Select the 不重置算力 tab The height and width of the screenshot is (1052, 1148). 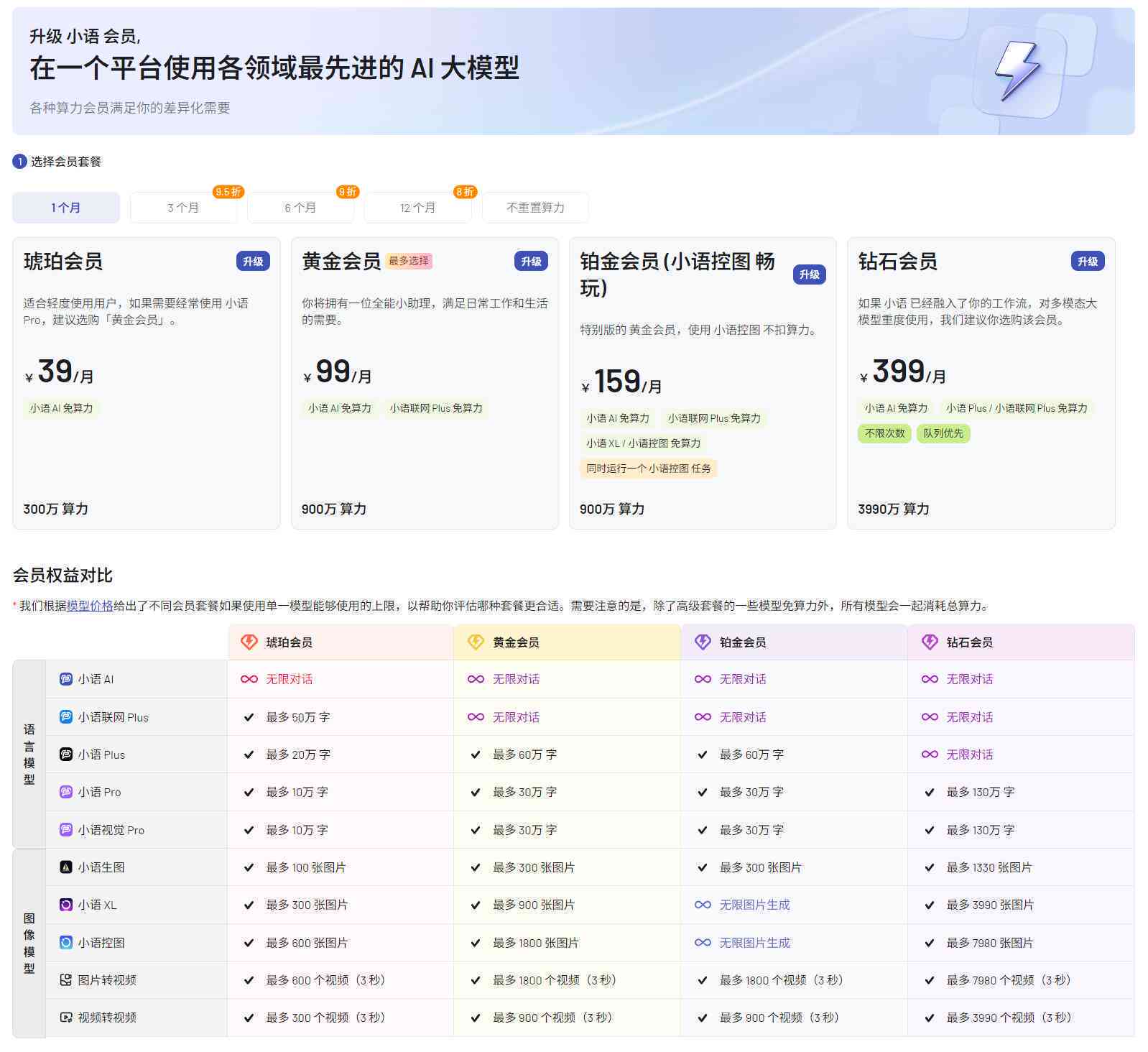535,208
